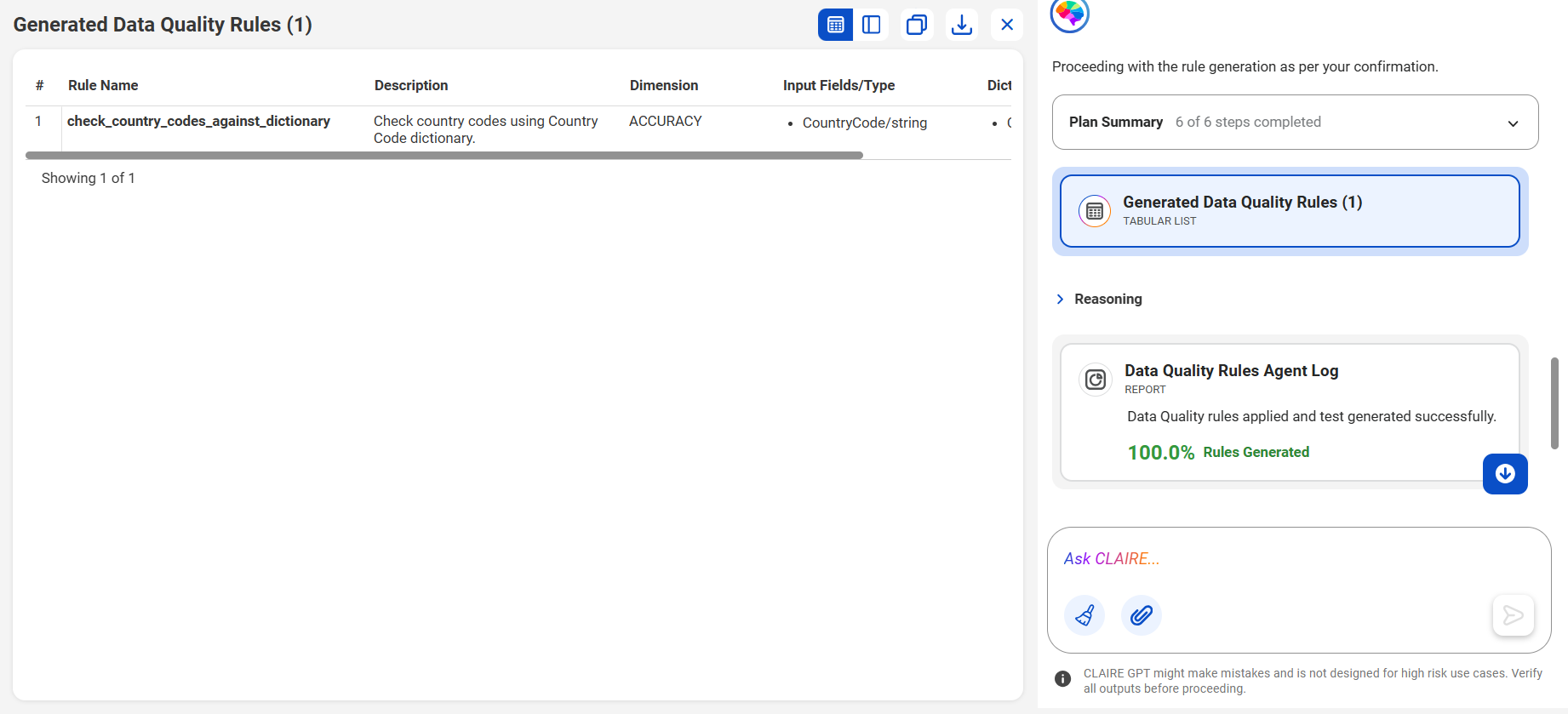Screen dimensions: 1568x714
Task: Click the '#' column header
Action: click(x=39, y=85)
